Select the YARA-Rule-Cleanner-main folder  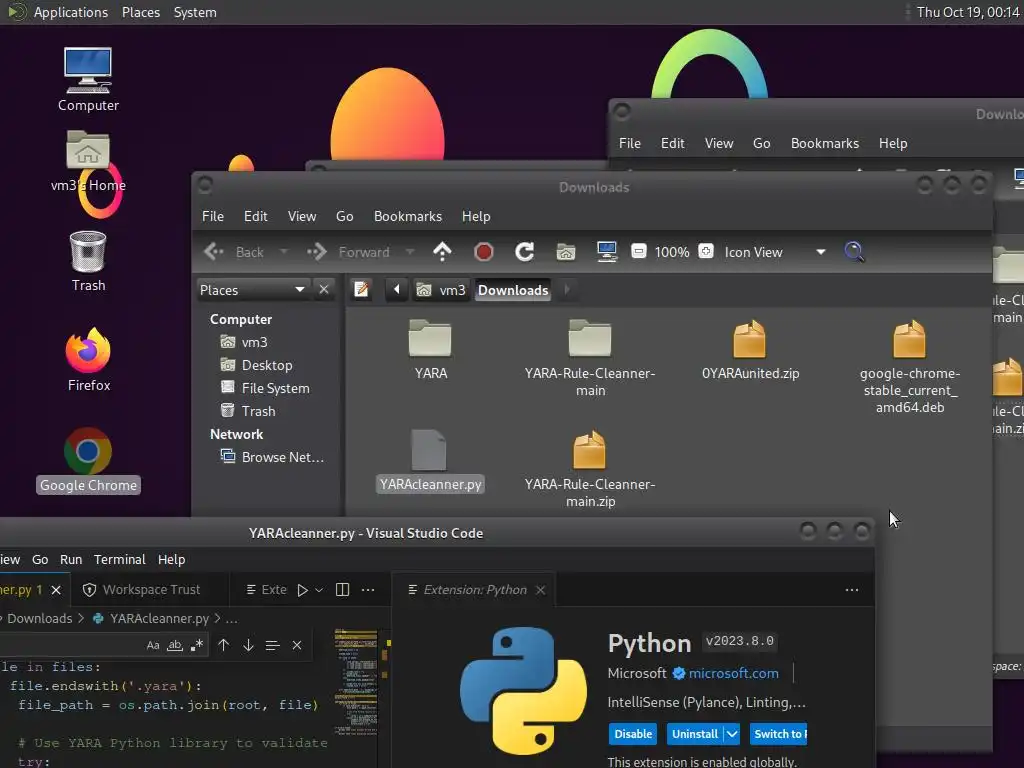pyautogui.click(x=590, y=358)
